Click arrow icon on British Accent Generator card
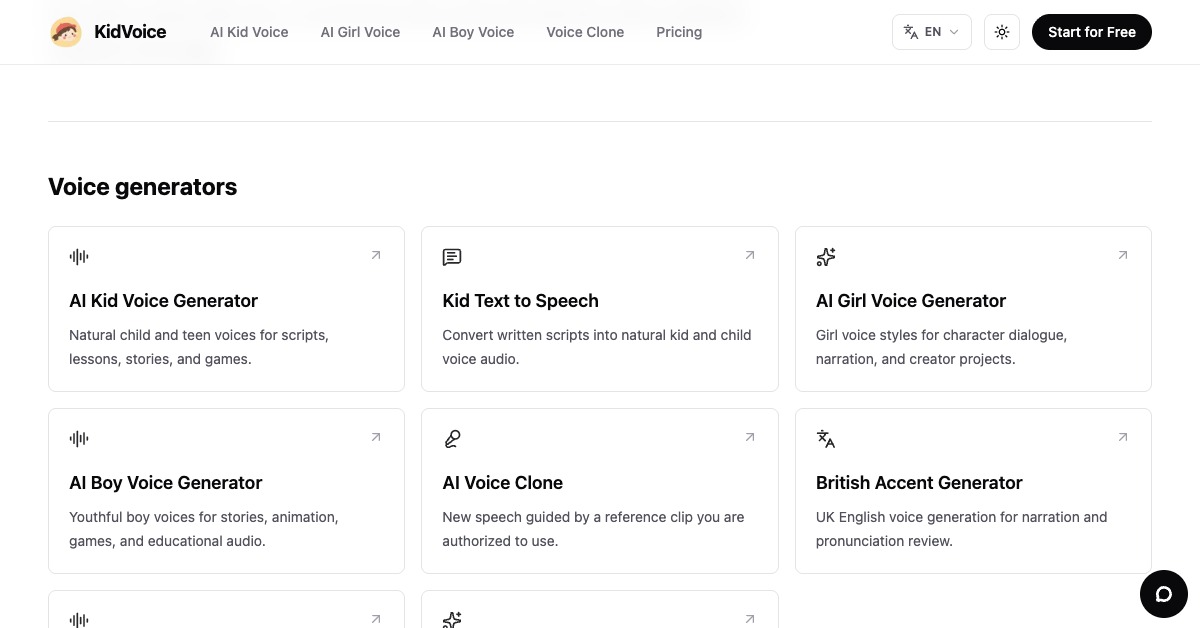 (x=1123, y=437)
